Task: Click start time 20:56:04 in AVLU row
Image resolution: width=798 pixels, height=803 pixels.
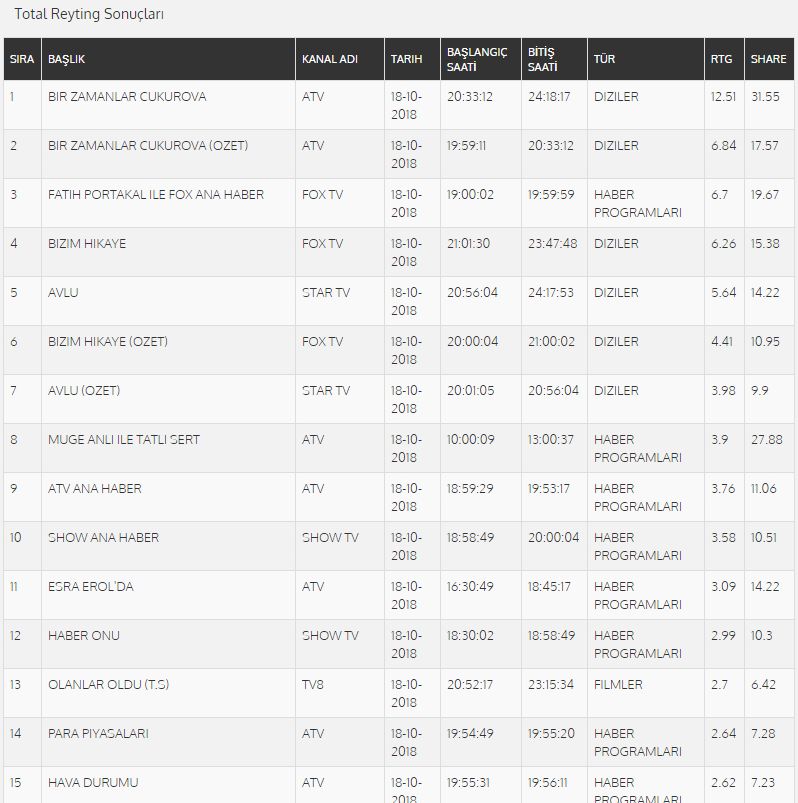Action: [472, 292]
